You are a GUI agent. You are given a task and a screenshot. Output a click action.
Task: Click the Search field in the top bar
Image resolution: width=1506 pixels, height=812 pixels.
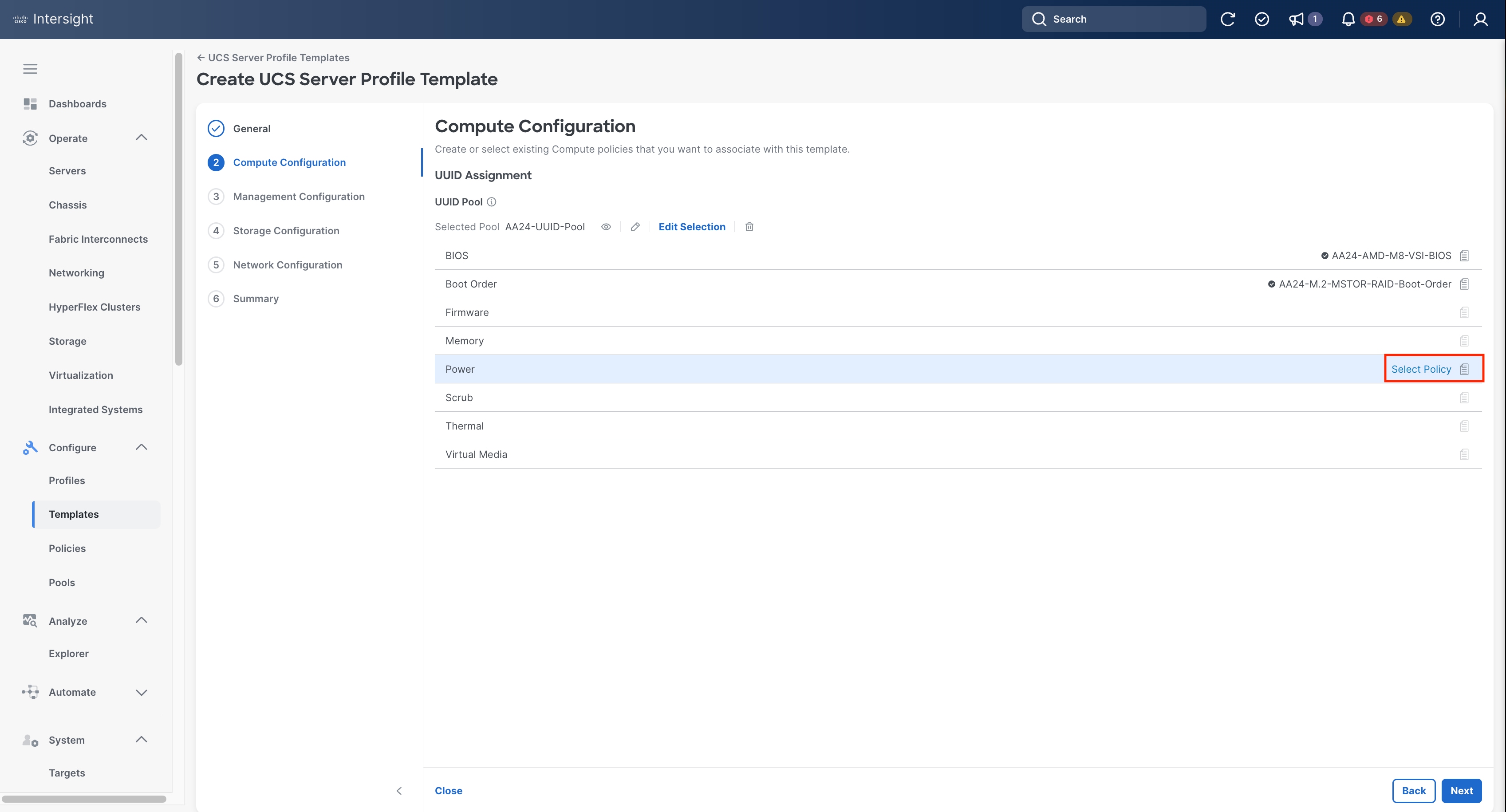pyautogui.click(x=1114, y=19)
